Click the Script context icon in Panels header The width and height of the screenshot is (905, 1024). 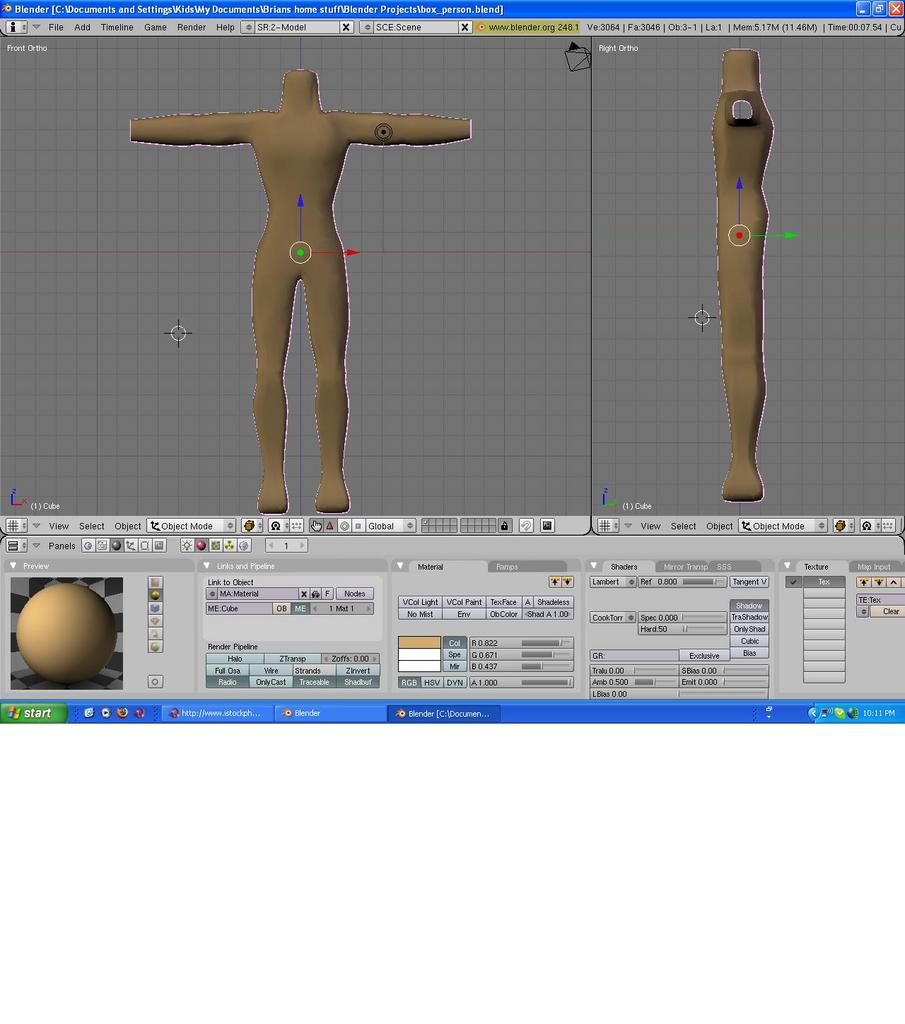[x=102, y=546]
